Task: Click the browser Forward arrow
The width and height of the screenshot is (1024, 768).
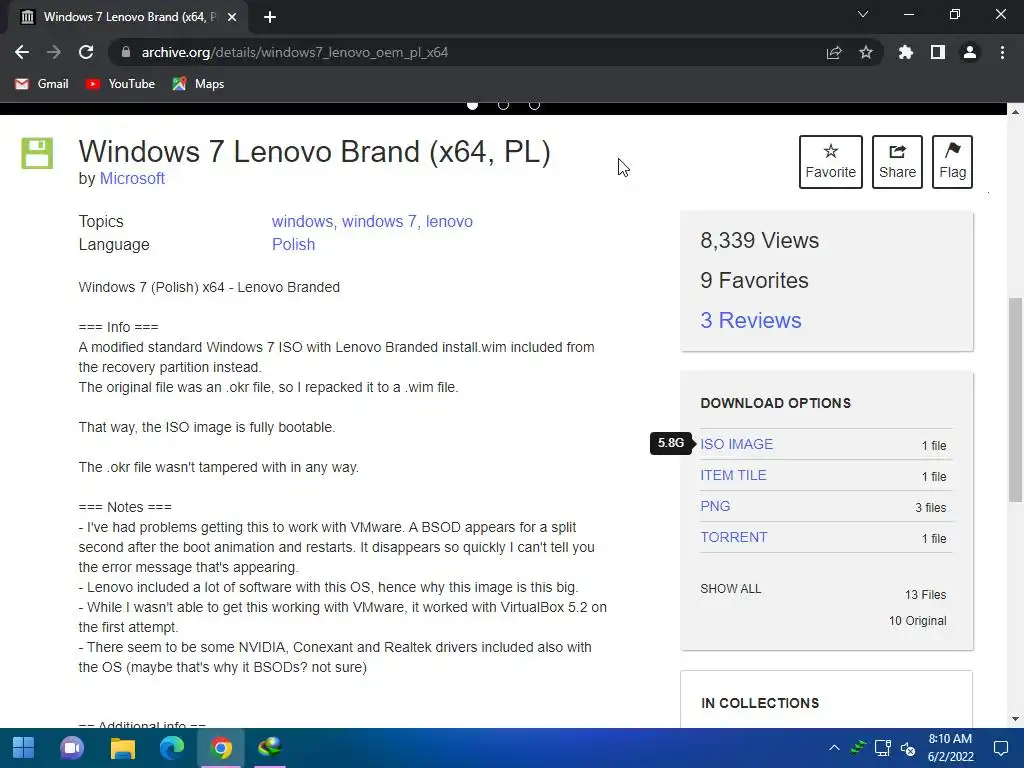Action: click(54, 52)
